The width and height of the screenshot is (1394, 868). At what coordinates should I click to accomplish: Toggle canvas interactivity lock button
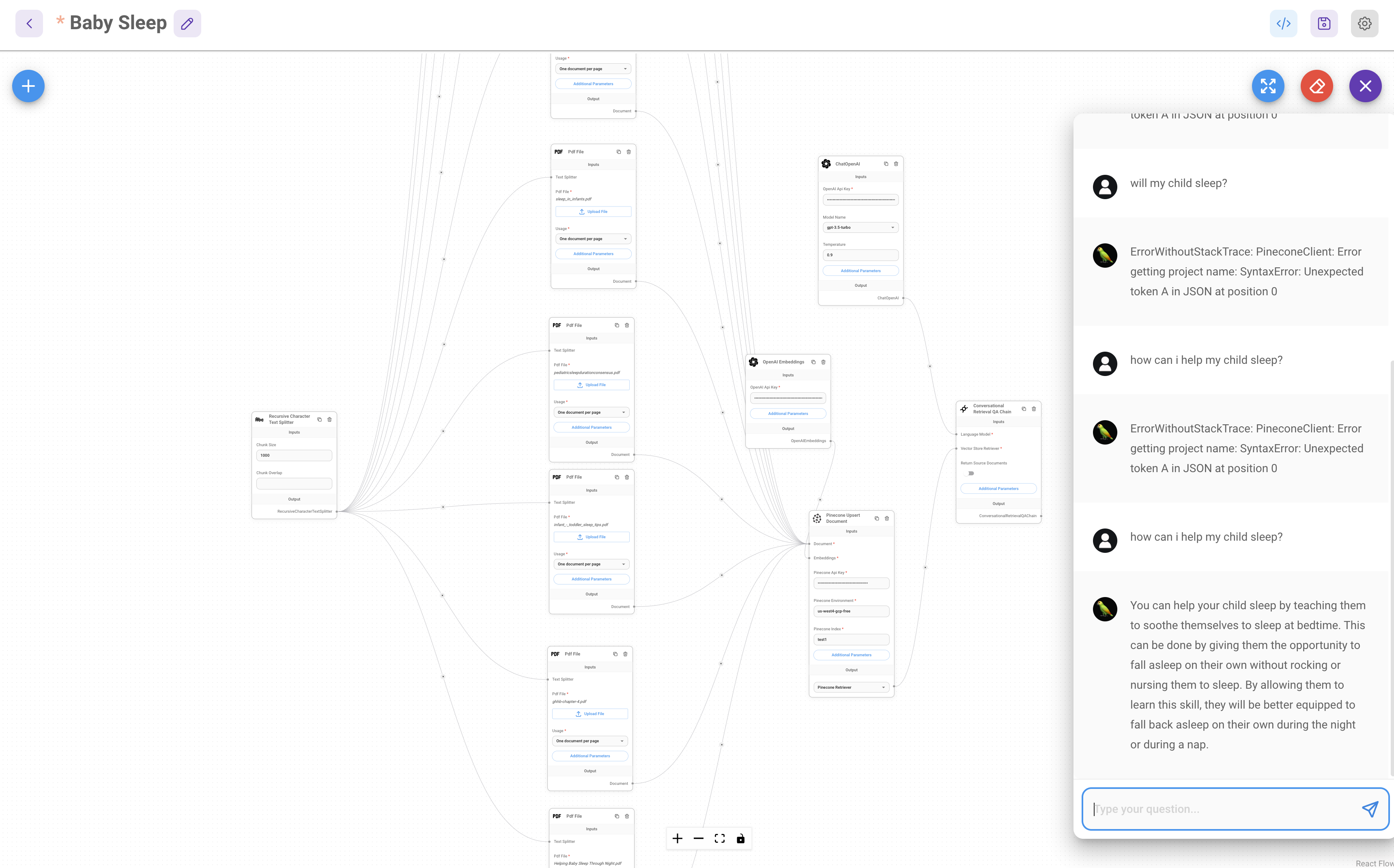[x=741, y=839]
